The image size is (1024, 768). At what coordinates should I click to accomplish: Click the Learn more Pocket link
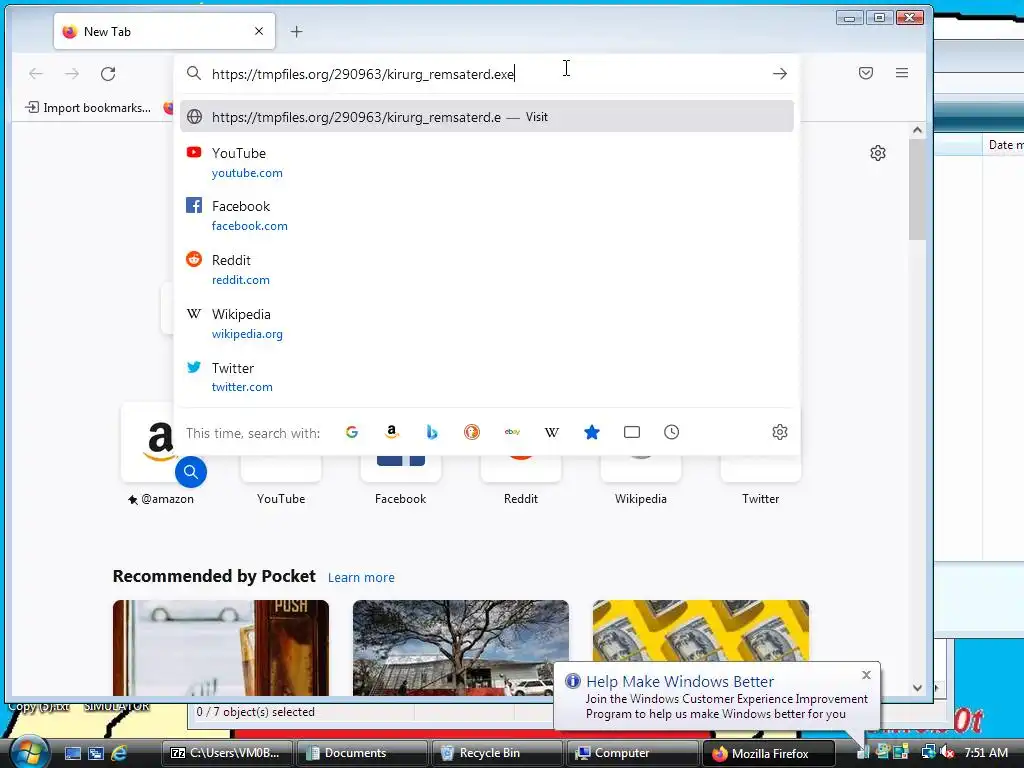(361, 577)
